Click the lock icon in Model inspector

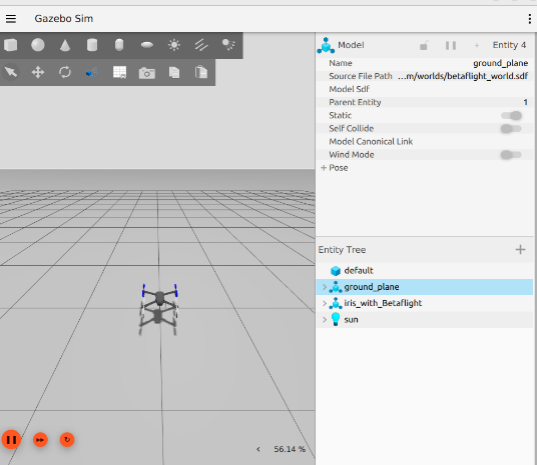tap(424, 45)
